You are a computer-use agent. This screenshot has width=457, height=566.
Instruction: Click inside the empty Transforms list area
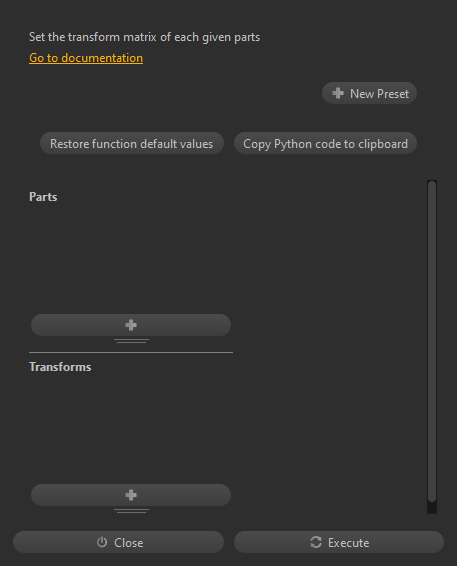pyautogui.click(x=131, y=429)
